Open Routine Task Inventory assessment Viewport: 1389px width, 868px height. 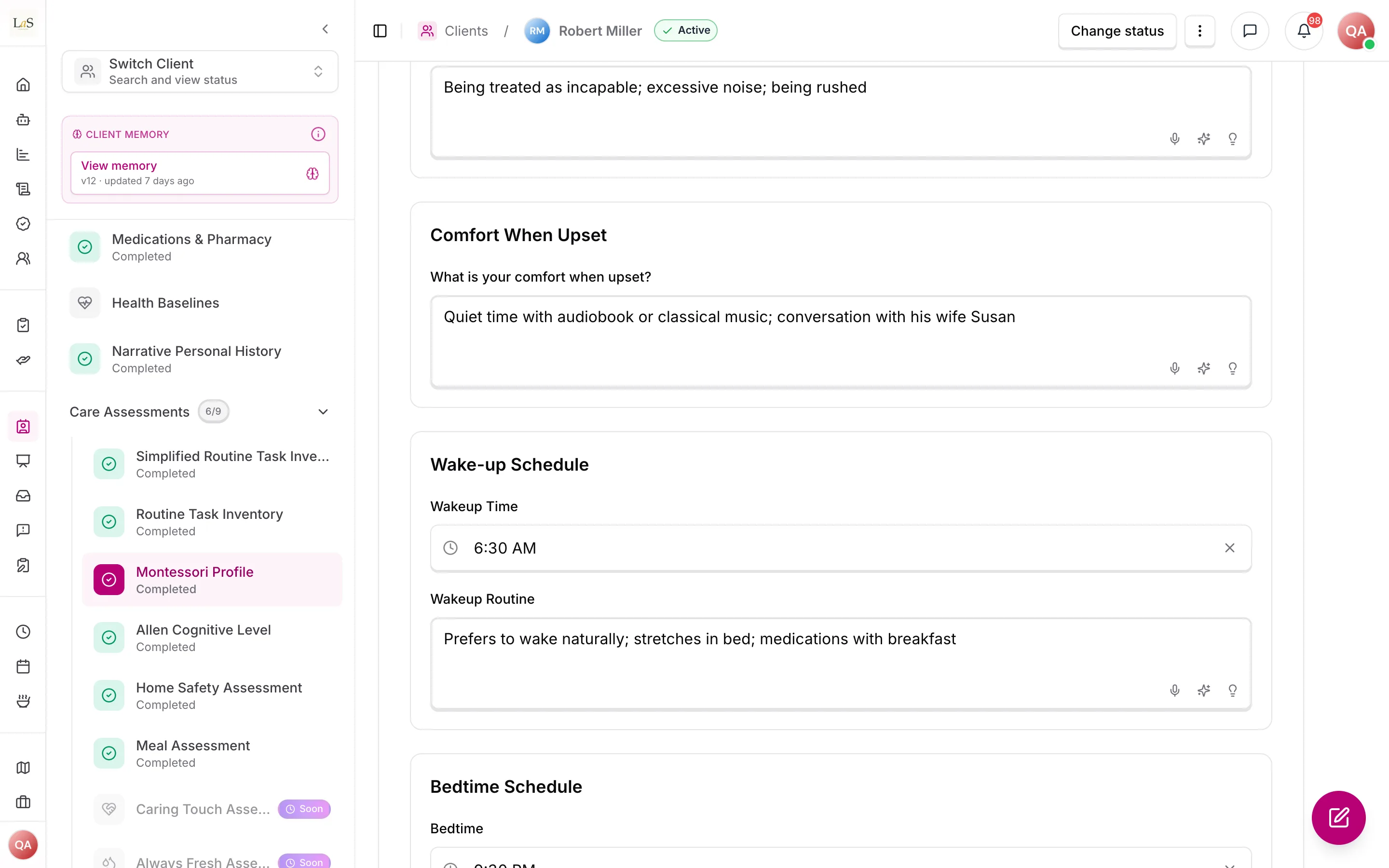pyautogui.click(x=212, y=522)
